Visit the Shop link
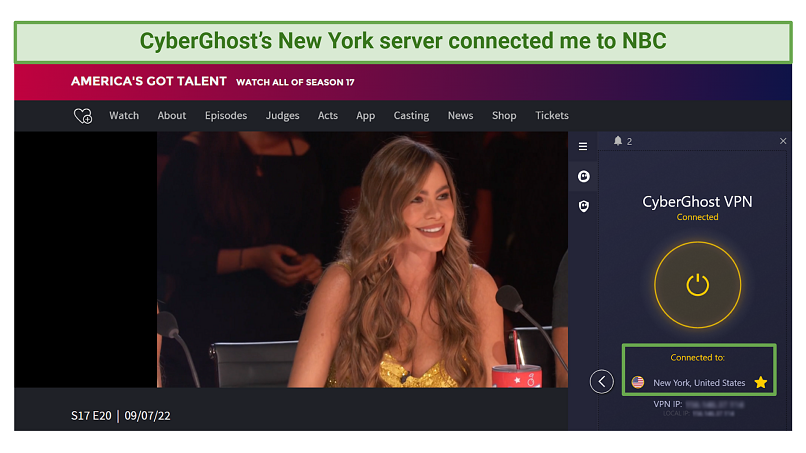 click(504, 116)
